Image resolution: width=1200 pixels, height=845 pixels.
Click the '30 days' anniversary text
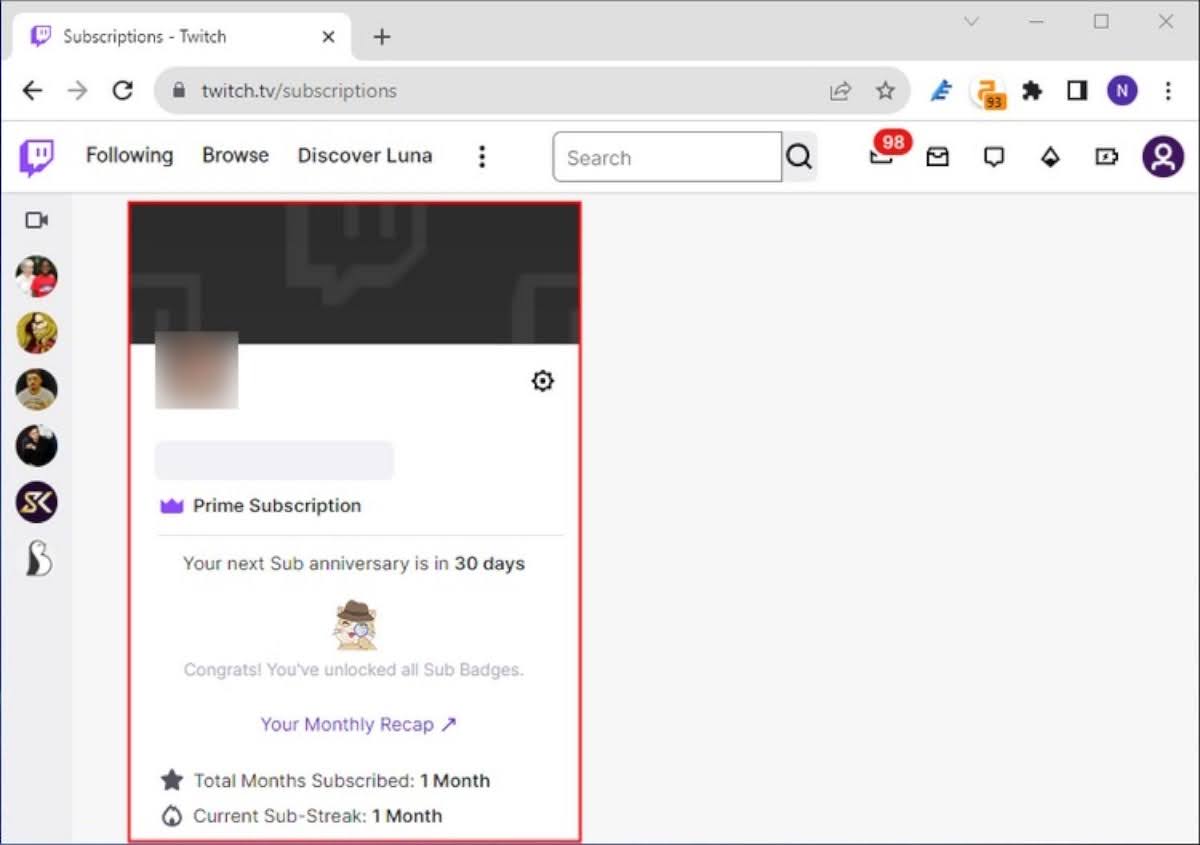coord(490,563)
